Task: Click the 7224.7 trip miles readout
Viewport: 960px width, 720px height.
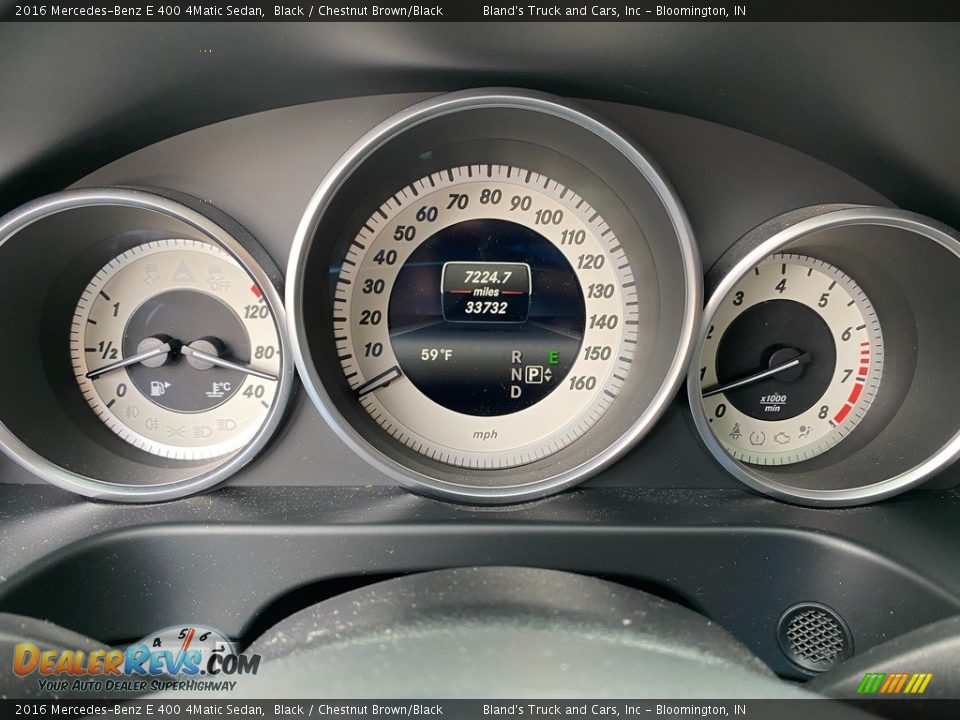Action: click(487, 277)
